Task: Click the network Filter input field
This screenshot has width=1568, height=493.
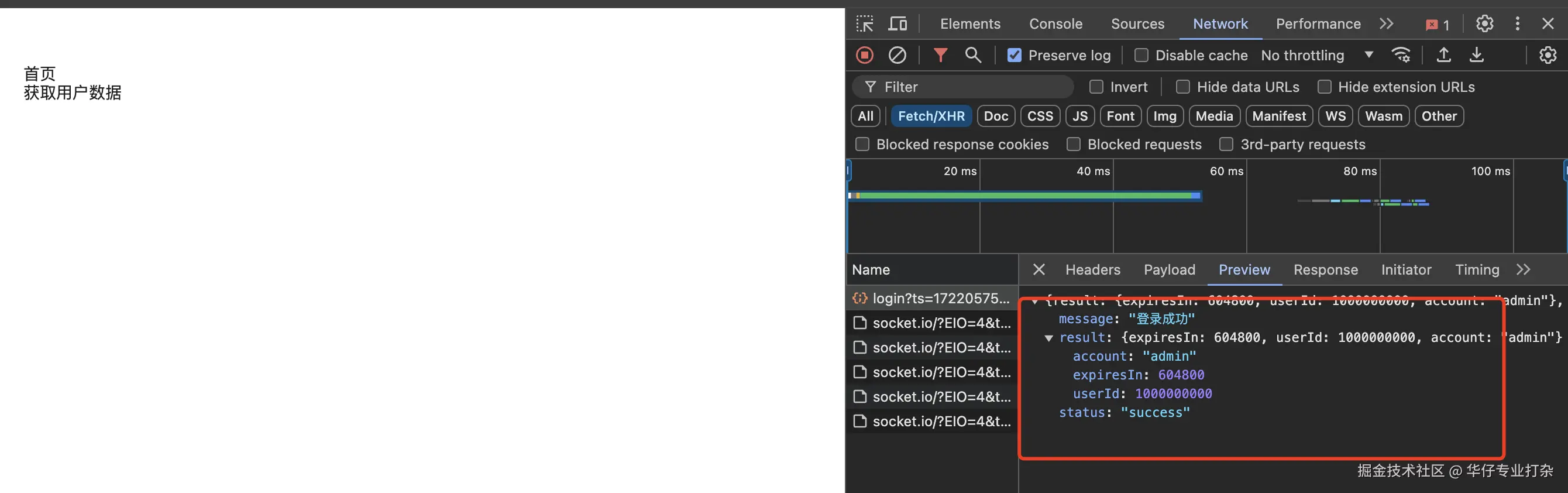Action: point(963,87)
